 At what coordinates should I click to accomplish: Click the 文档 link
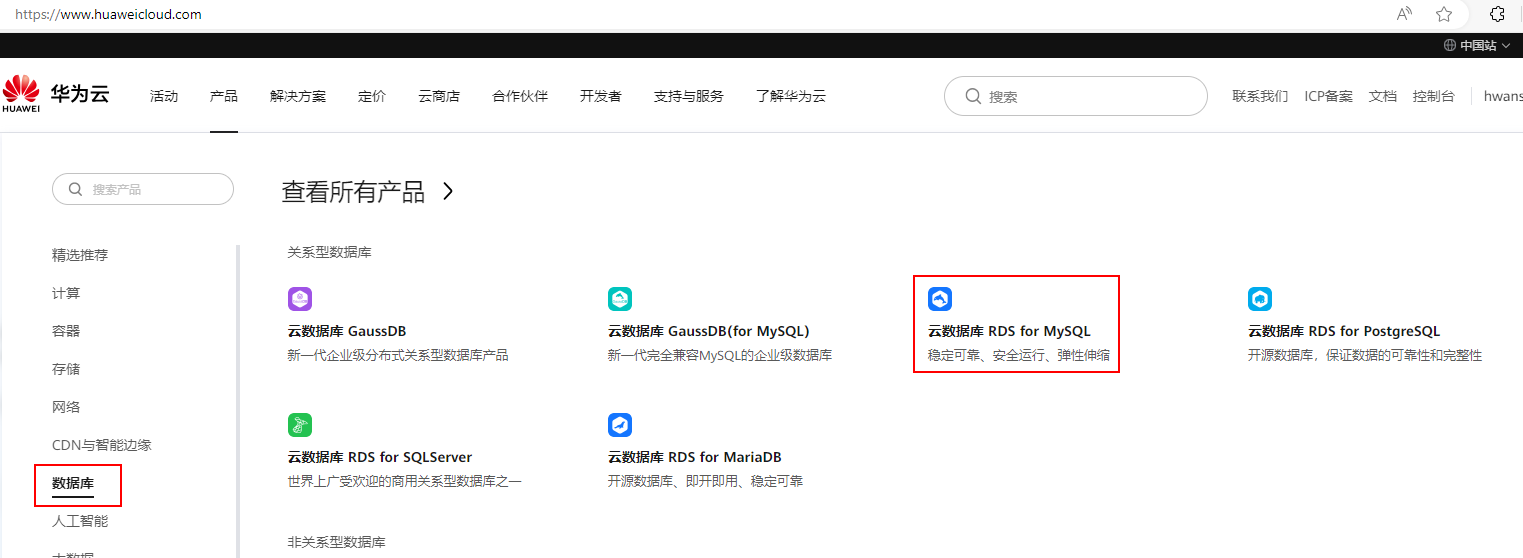pyautogui.click(x=1383, y=96)
